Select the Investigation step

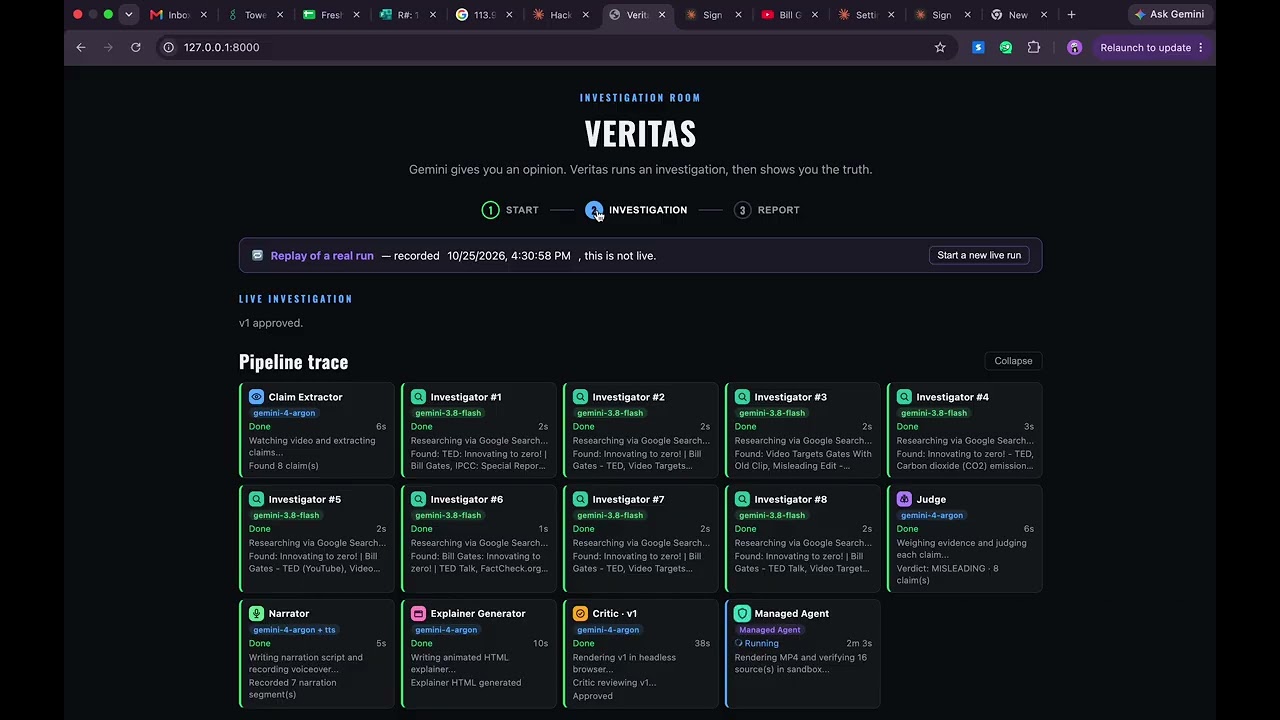click(637, 210)
